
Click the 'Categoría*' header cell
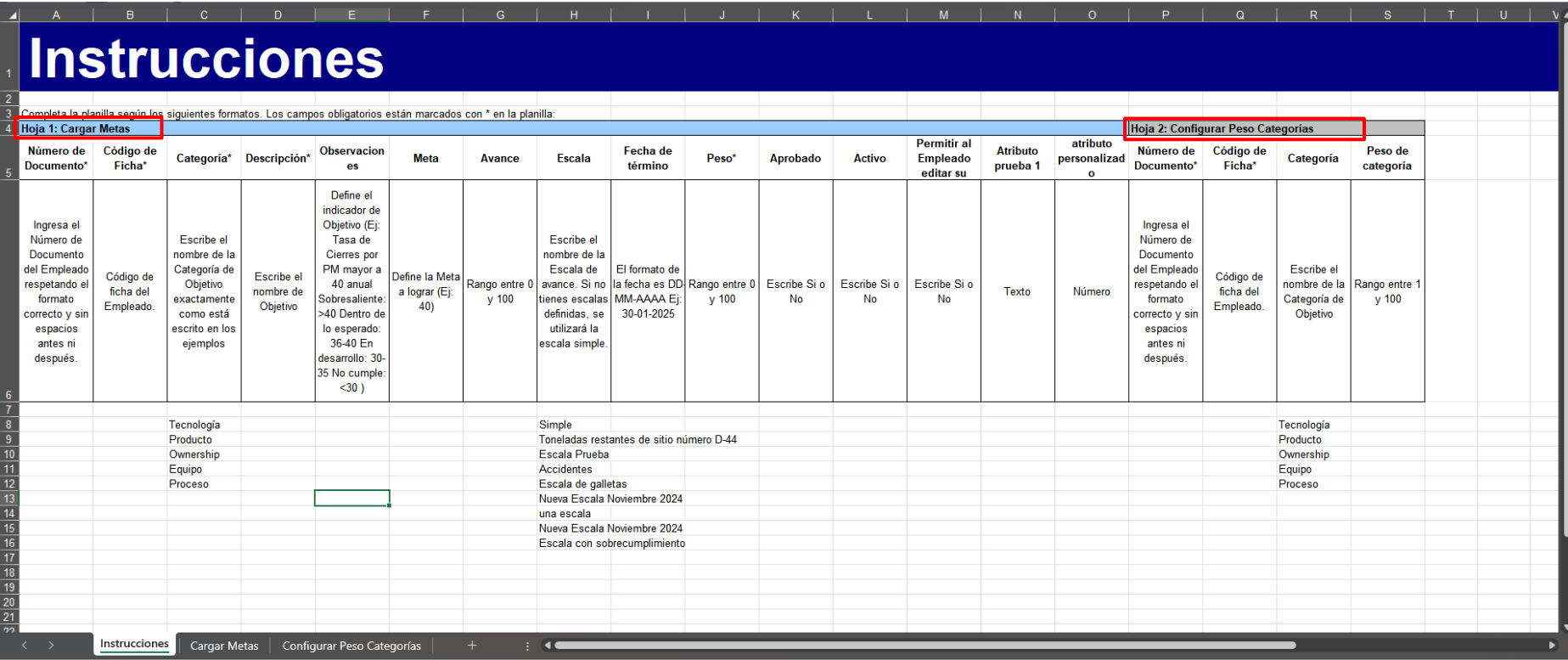[x=204, y=158]
